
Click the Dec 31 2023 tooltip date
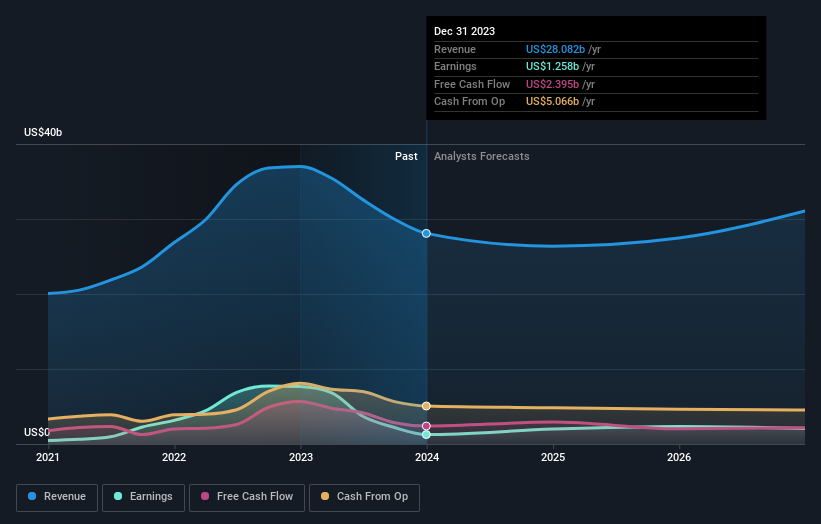click(464, 31)
